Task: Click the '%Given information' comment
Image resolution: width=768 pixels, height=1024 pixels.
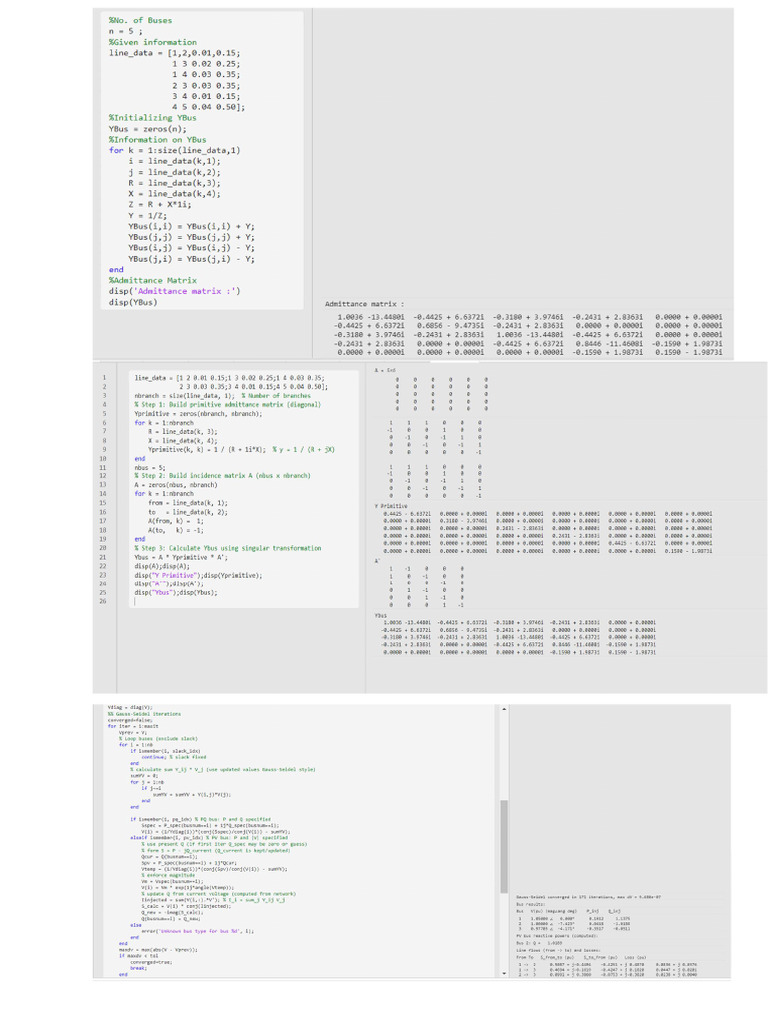Action: click(152, 42)
